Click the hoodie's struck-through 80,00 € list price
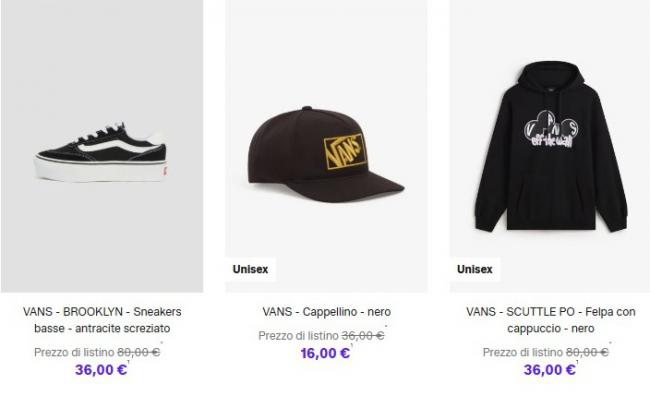This screenshot has height=408, width=650. [587, 352]
